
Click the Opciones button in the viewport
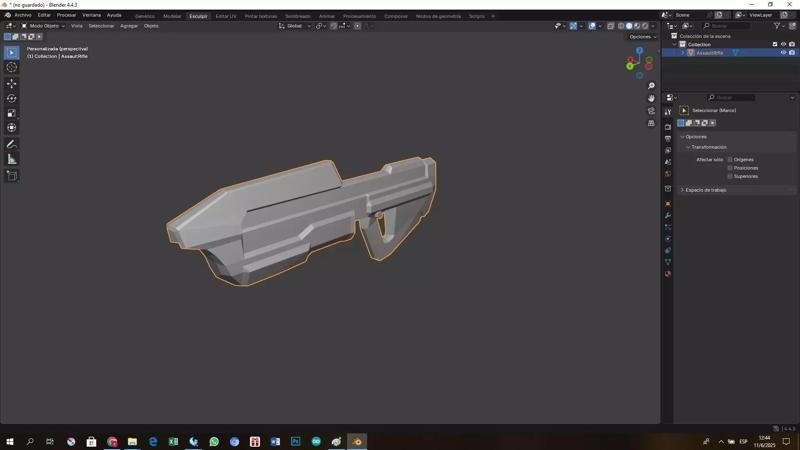click(641, 37)
